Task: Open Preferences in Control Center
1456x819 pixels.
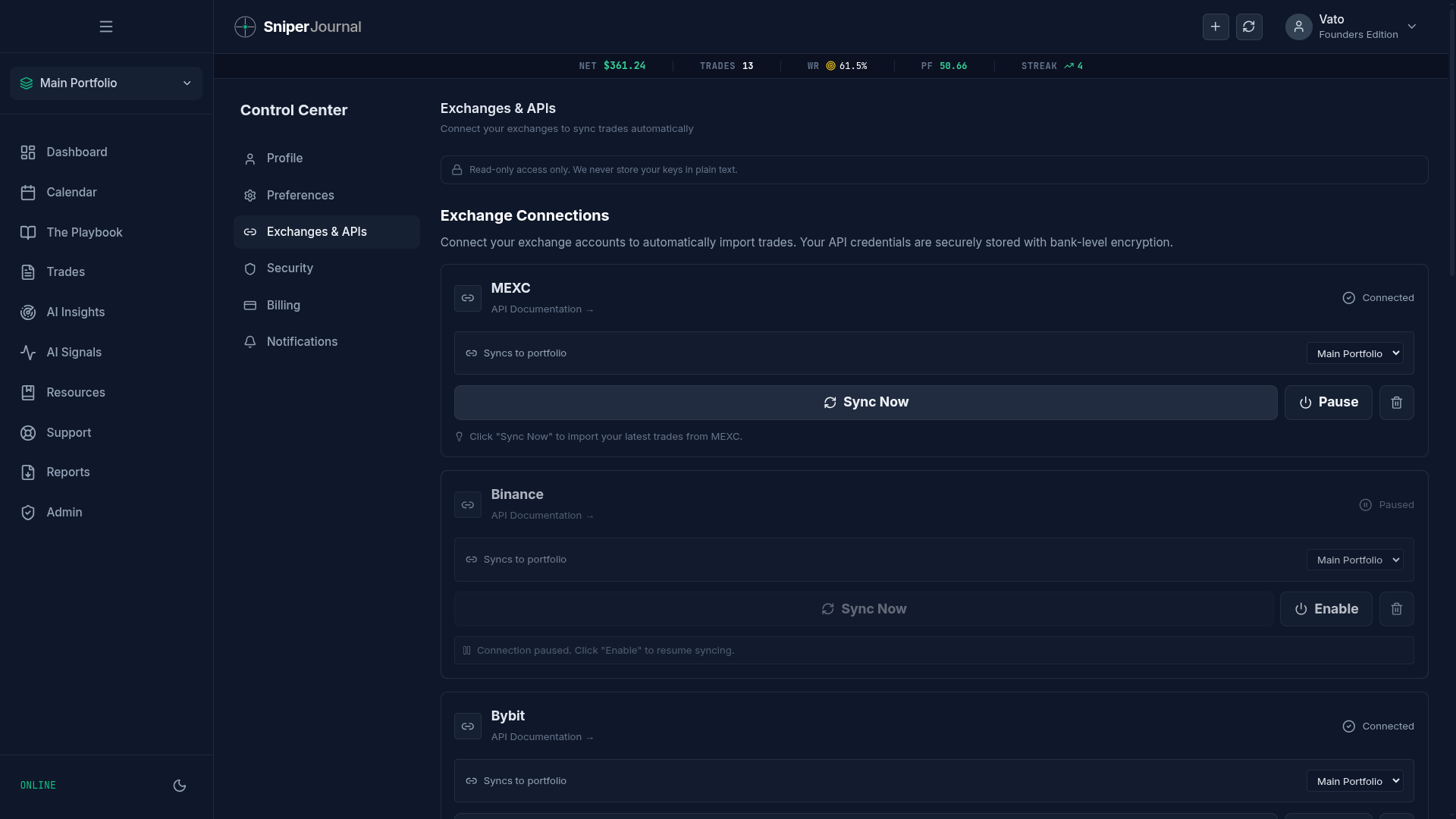Action: click(x=326, y=196)
